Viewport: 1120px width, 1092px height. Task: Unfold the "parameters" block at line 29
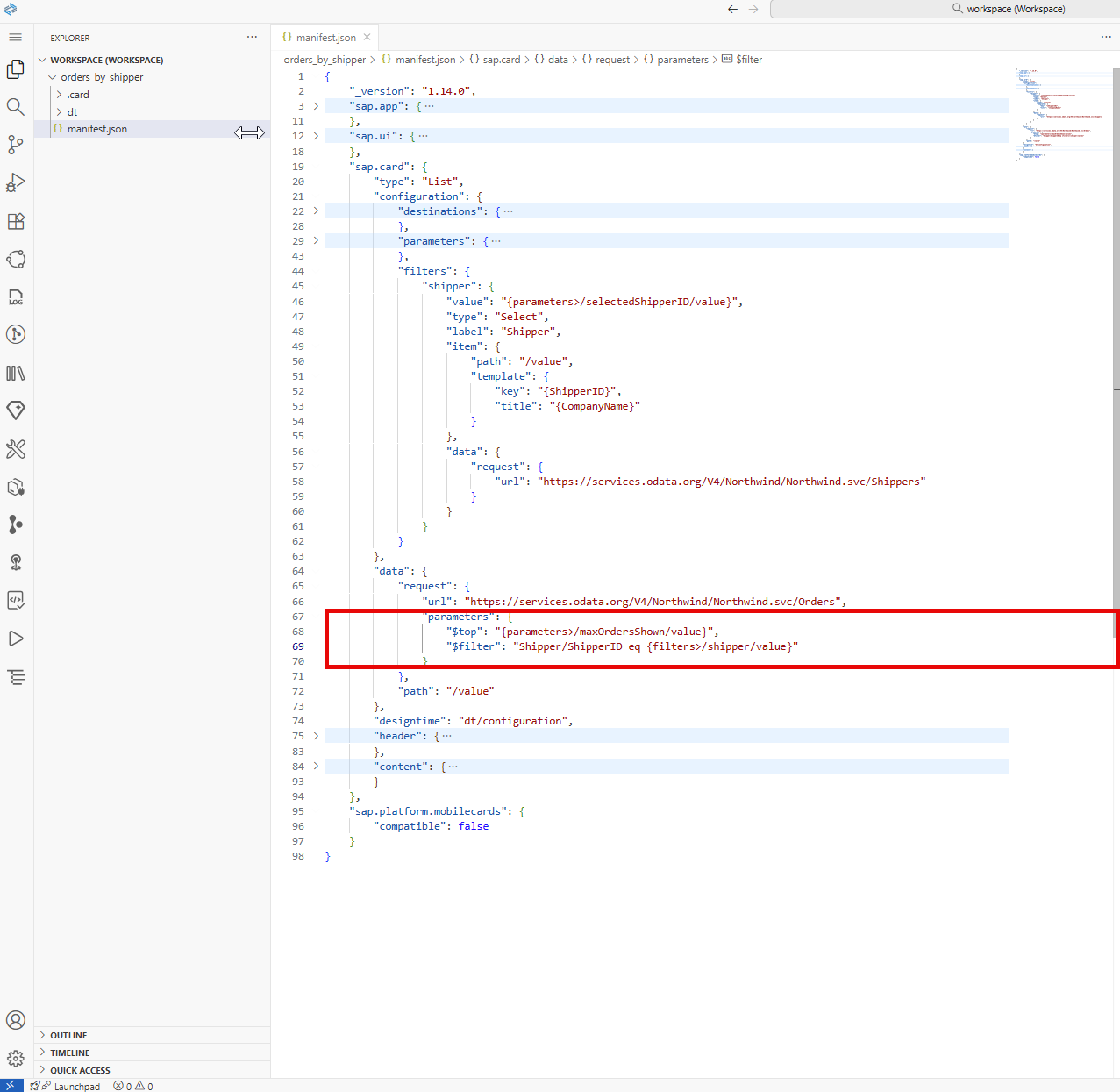[316, 240]
